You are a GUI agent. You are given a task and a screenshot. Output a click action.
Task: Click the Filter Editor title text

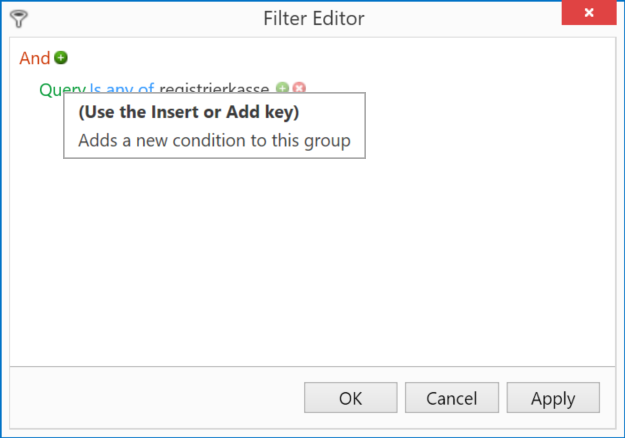(314, 19)
